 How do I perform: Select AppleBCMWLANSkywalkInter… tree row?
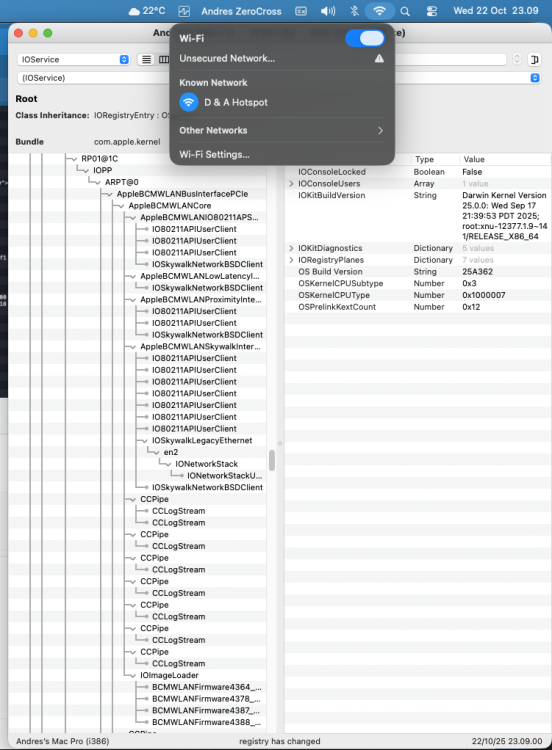(x=200, y=346)
